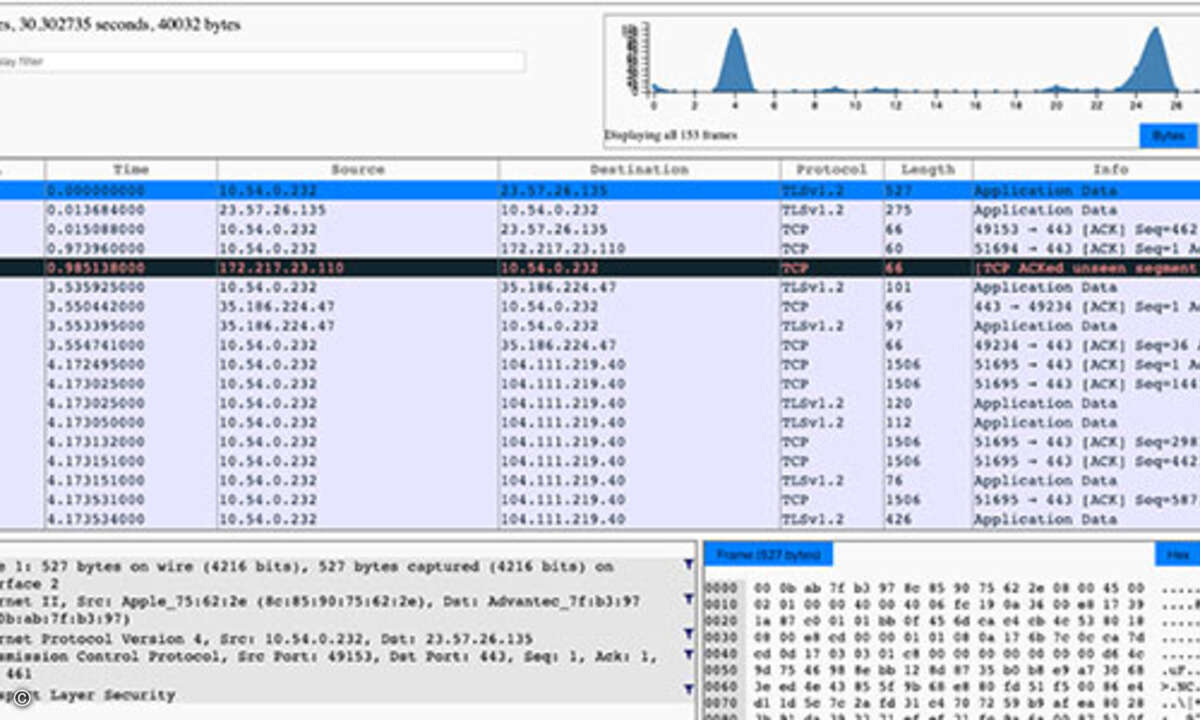The height and width of the screenshot is (720, 1200).
Task: Select the packet at time 0.015088000
Action: [x=600, y=229]
